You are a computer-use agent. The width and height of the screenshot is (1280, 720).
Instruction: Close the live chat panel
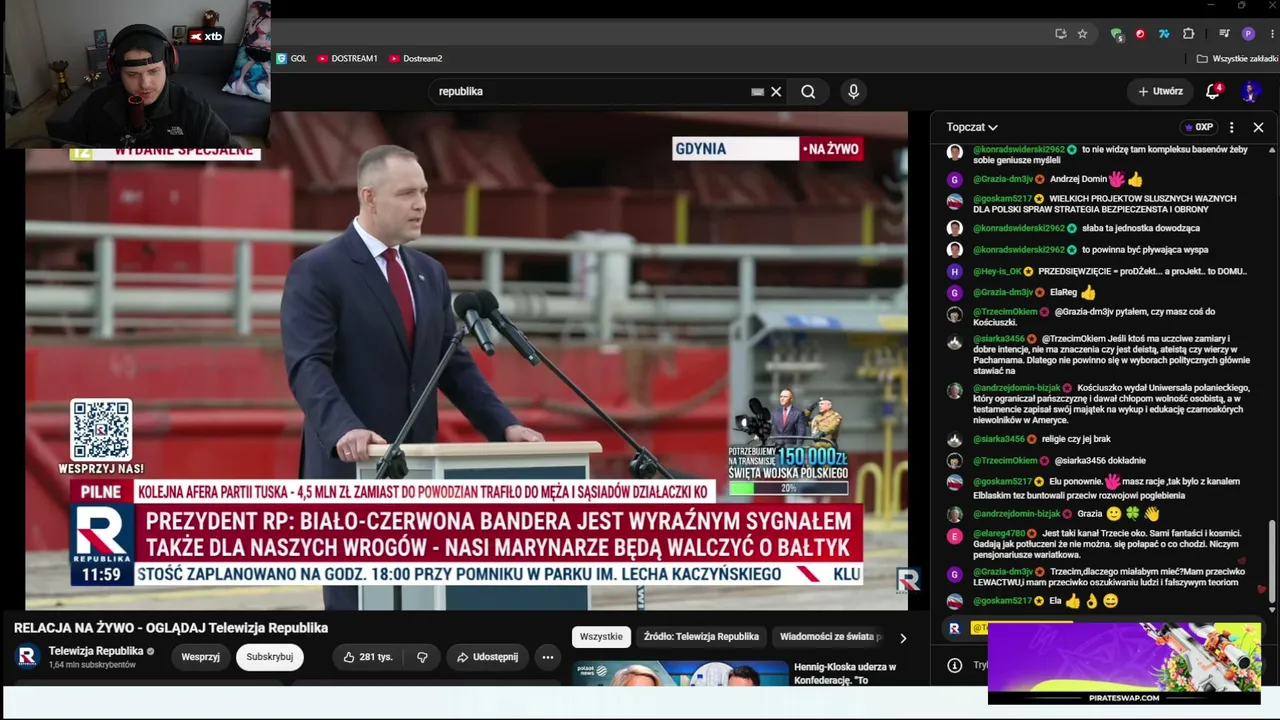1258,127
